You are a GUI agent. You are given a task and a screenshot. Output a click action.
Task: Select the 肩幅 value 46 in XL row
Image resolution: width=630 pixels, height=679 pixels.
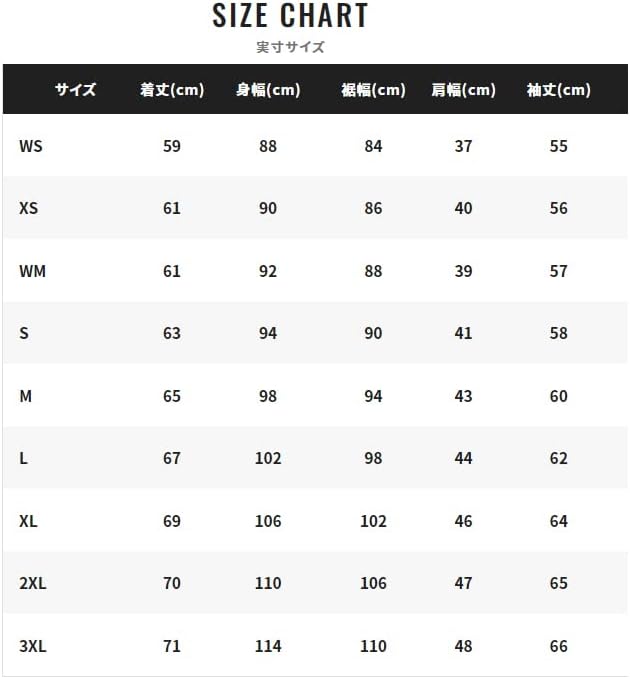point(463,521)
